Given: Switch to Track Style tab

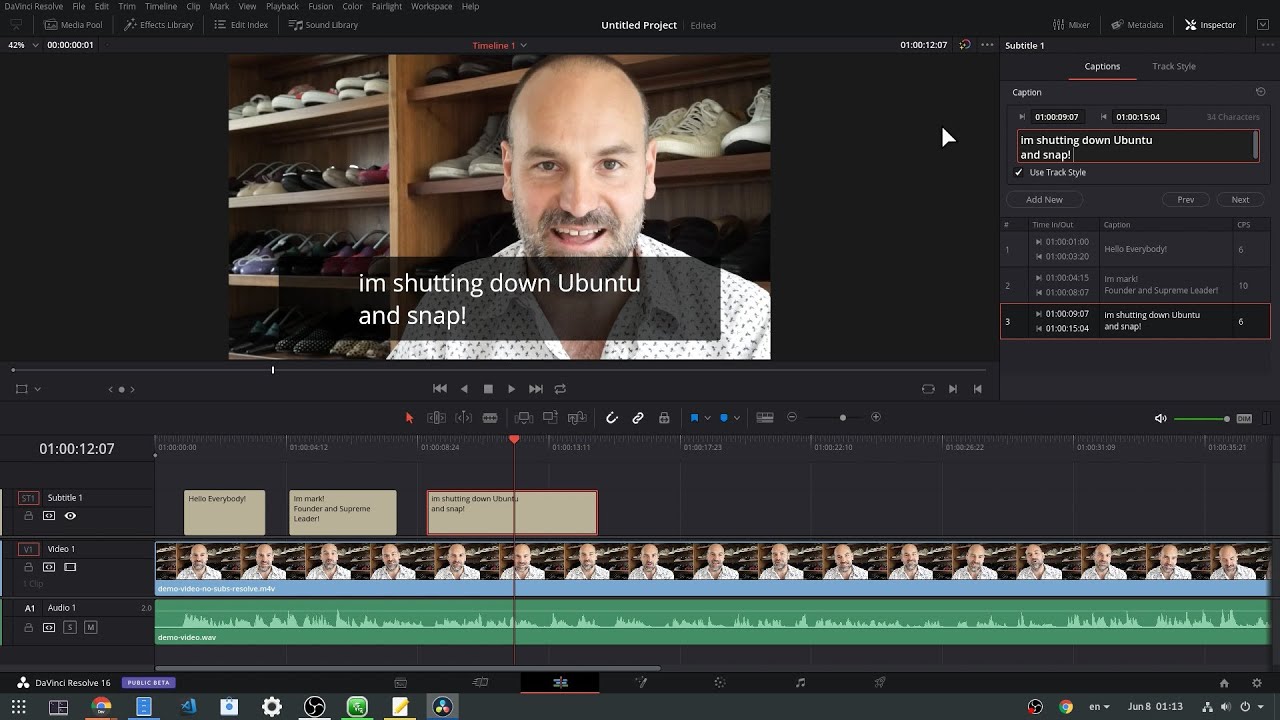Looking at the screenshot, I should pyautogui.click(x=1173, y=66).
